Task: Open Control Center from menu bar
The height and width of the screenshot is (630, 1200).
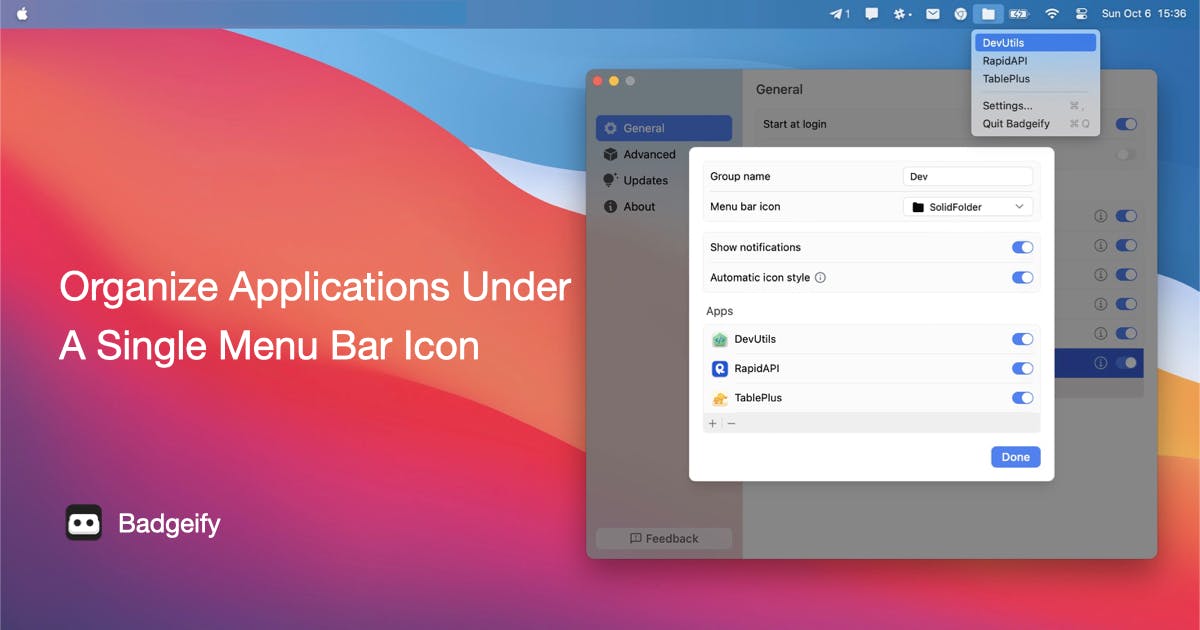Action: [x=1081, y=14]
